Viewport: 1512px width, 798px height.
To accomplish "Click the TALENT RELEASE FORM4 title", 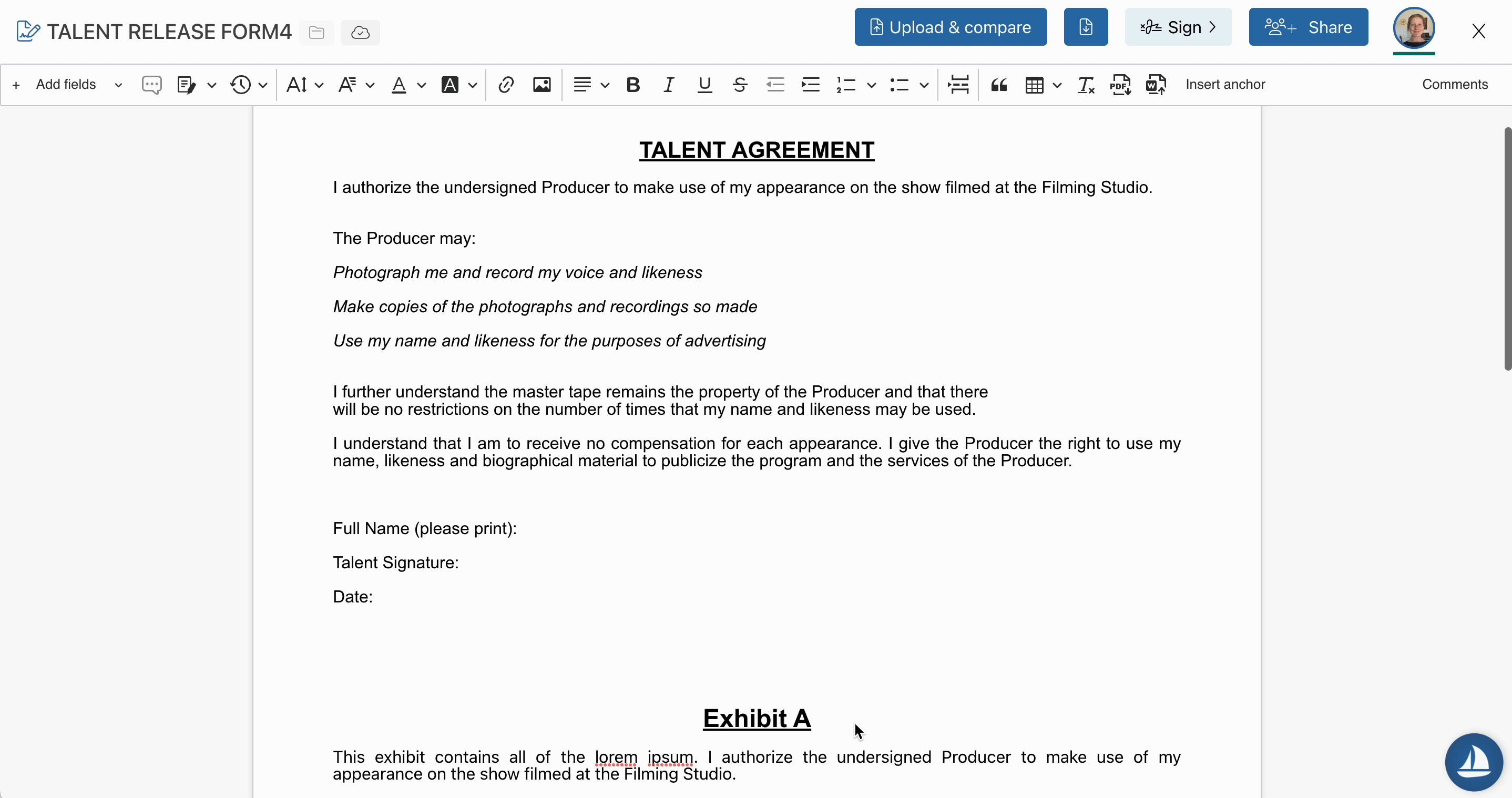I will 169,32.
